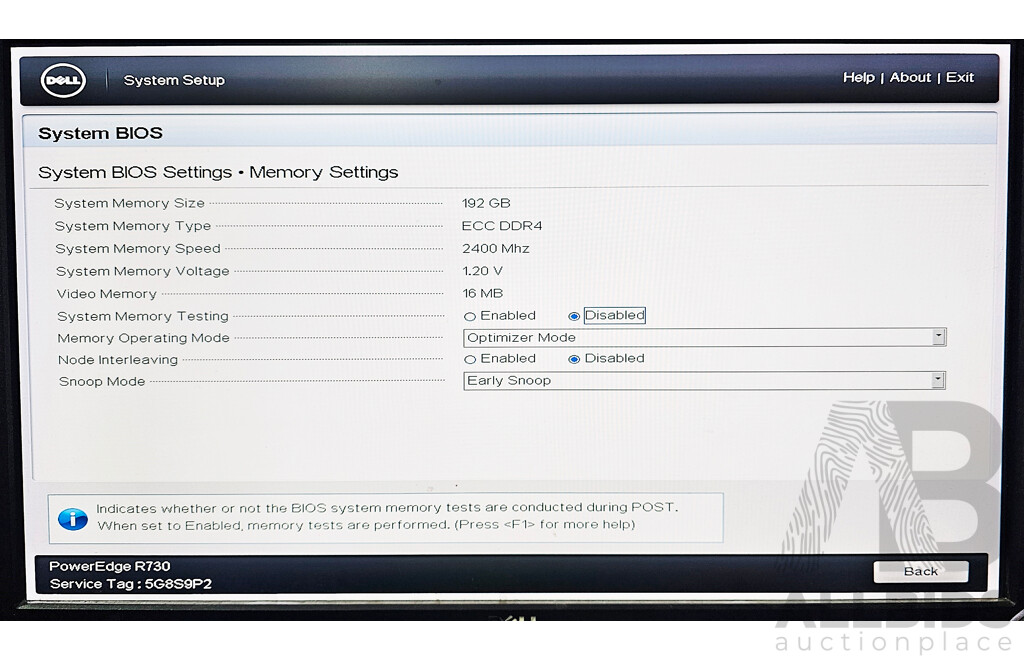The width and height of the screenshot is (1024, 660).
Task: Enable System Memory Testing
Action: (470, 317)
